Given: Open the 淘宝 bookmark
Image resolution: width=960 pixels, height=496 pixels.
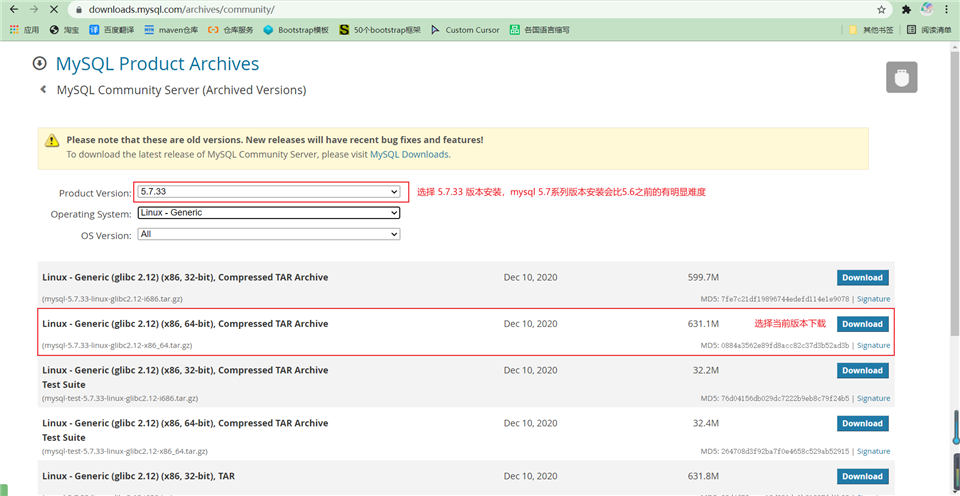Looking at the screenshot, I should tap(63, 29).
